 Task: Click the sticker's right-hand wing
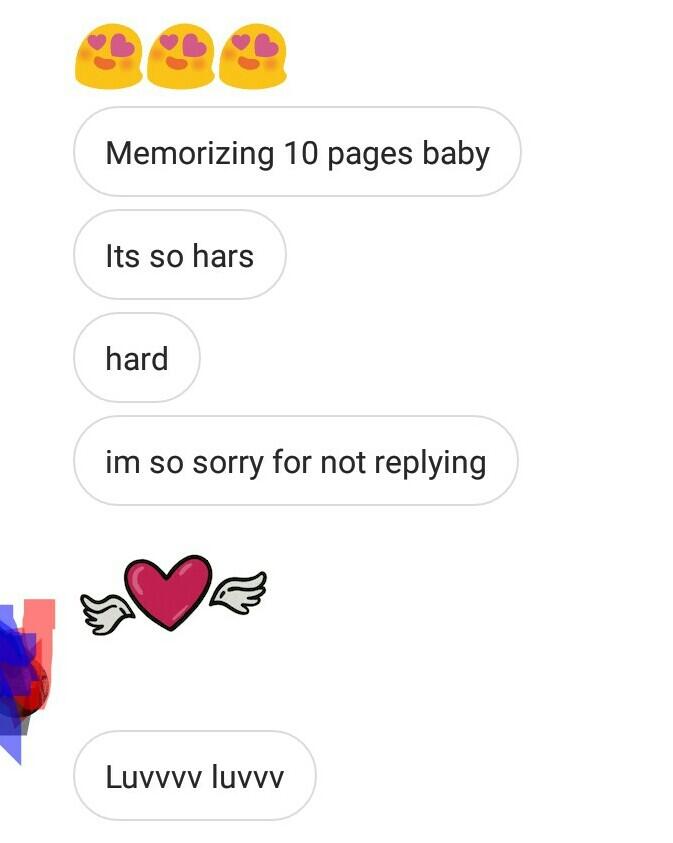tap(239, 592)
